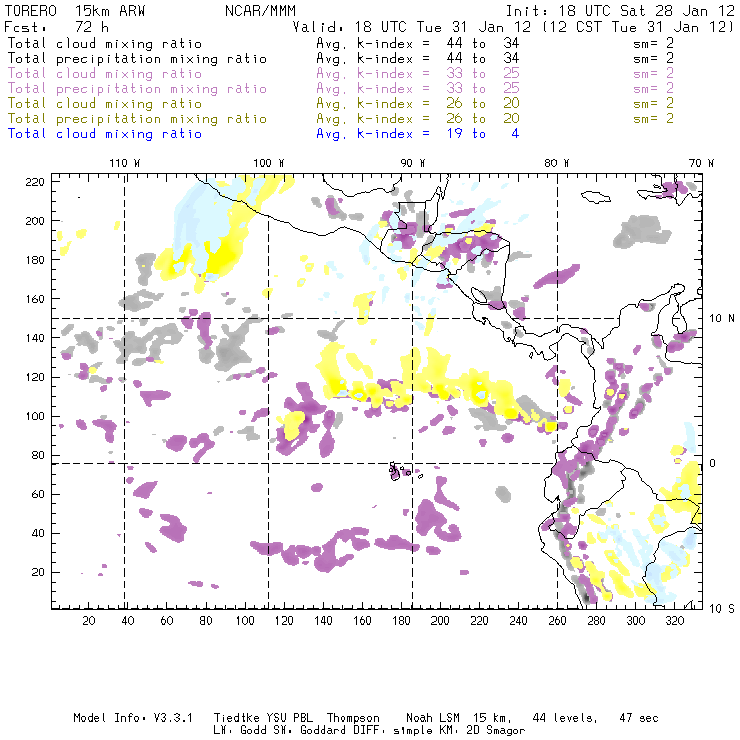The height and width of the screenshot is (740, 740).
Task: Select the purple 'Total precipitation mixing ratio' legend label
Action: [x=137, y=89]
